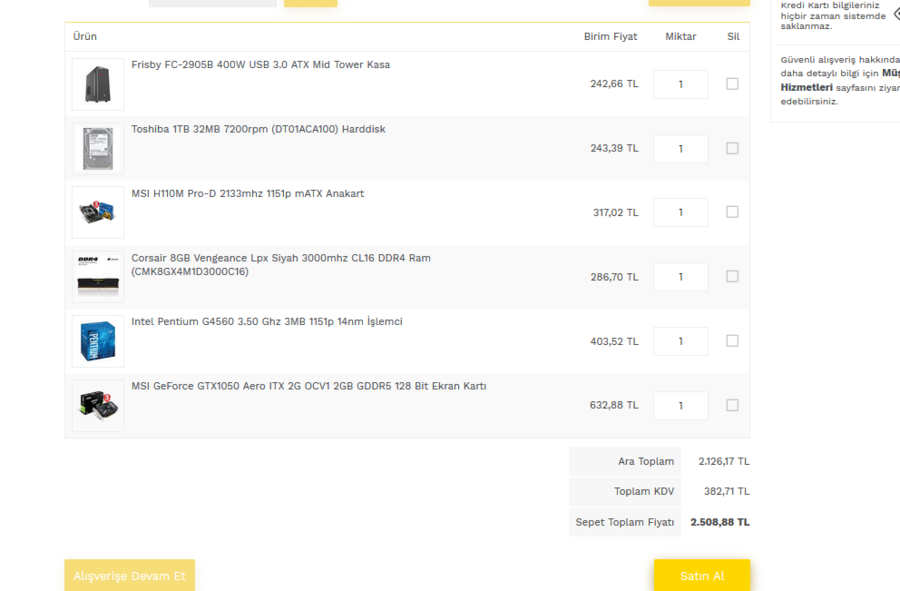
Task: Click quantity field for MSI GeForce GTX1050
Action: click(x=681, y=406)
